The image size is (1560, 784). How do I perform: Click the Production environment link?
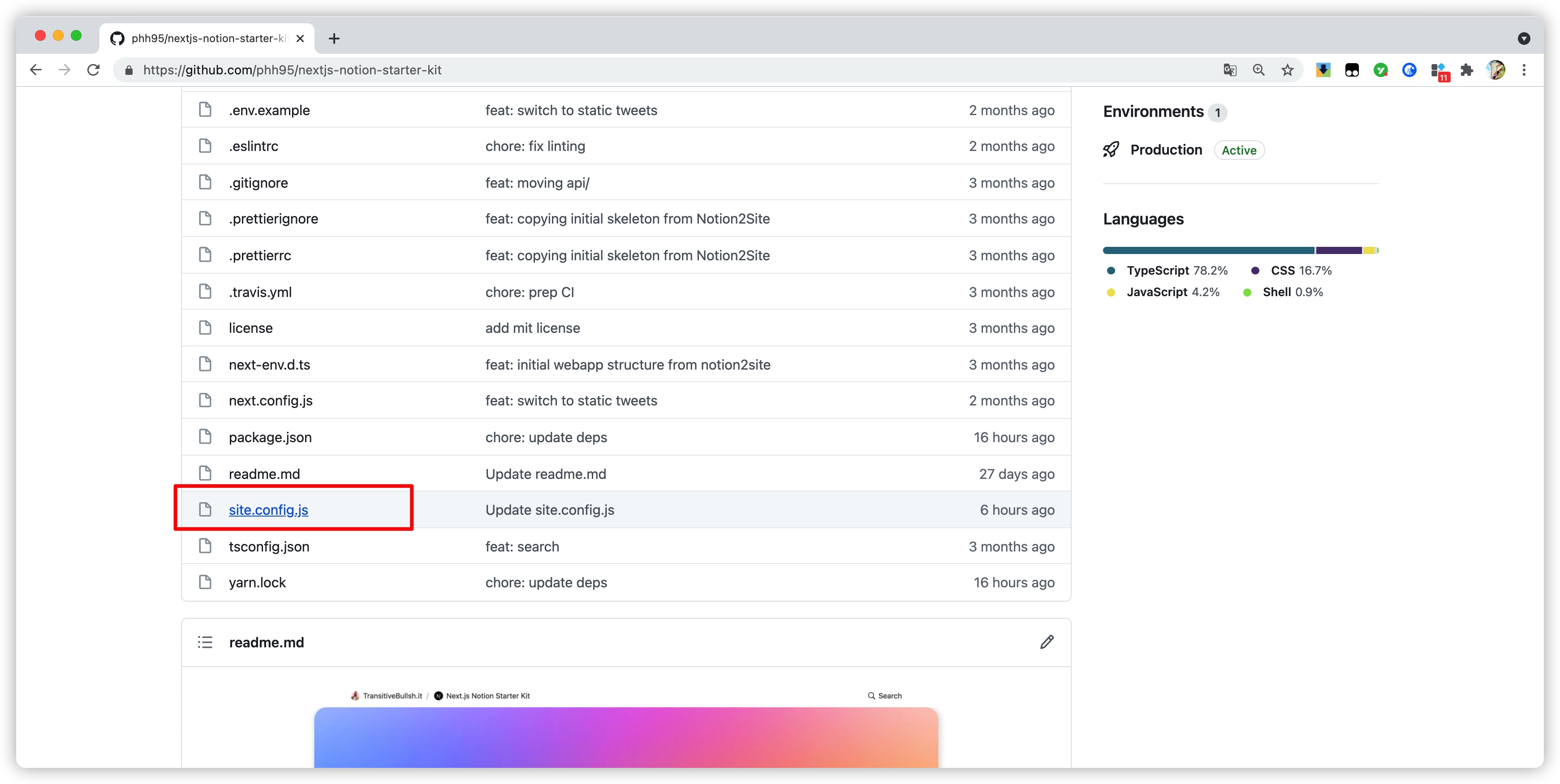pyautogui.click(x=1166, y=150)
